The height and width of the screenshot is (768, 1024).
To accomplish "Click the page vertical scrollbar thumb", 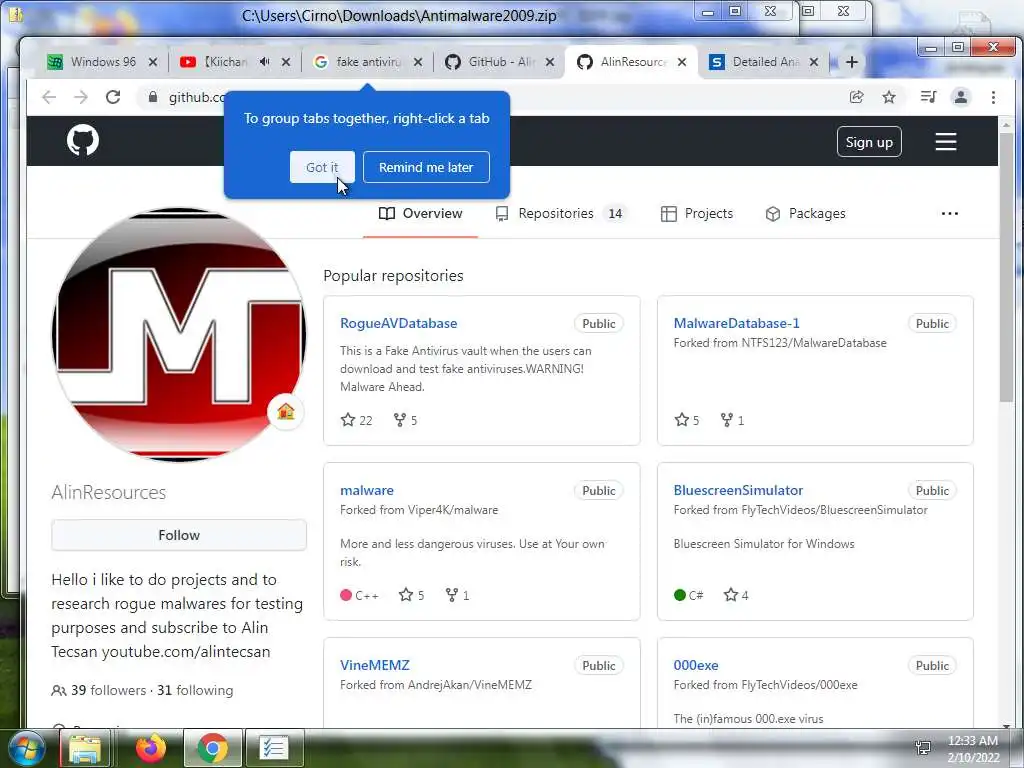I will [x=1006, y=267].
